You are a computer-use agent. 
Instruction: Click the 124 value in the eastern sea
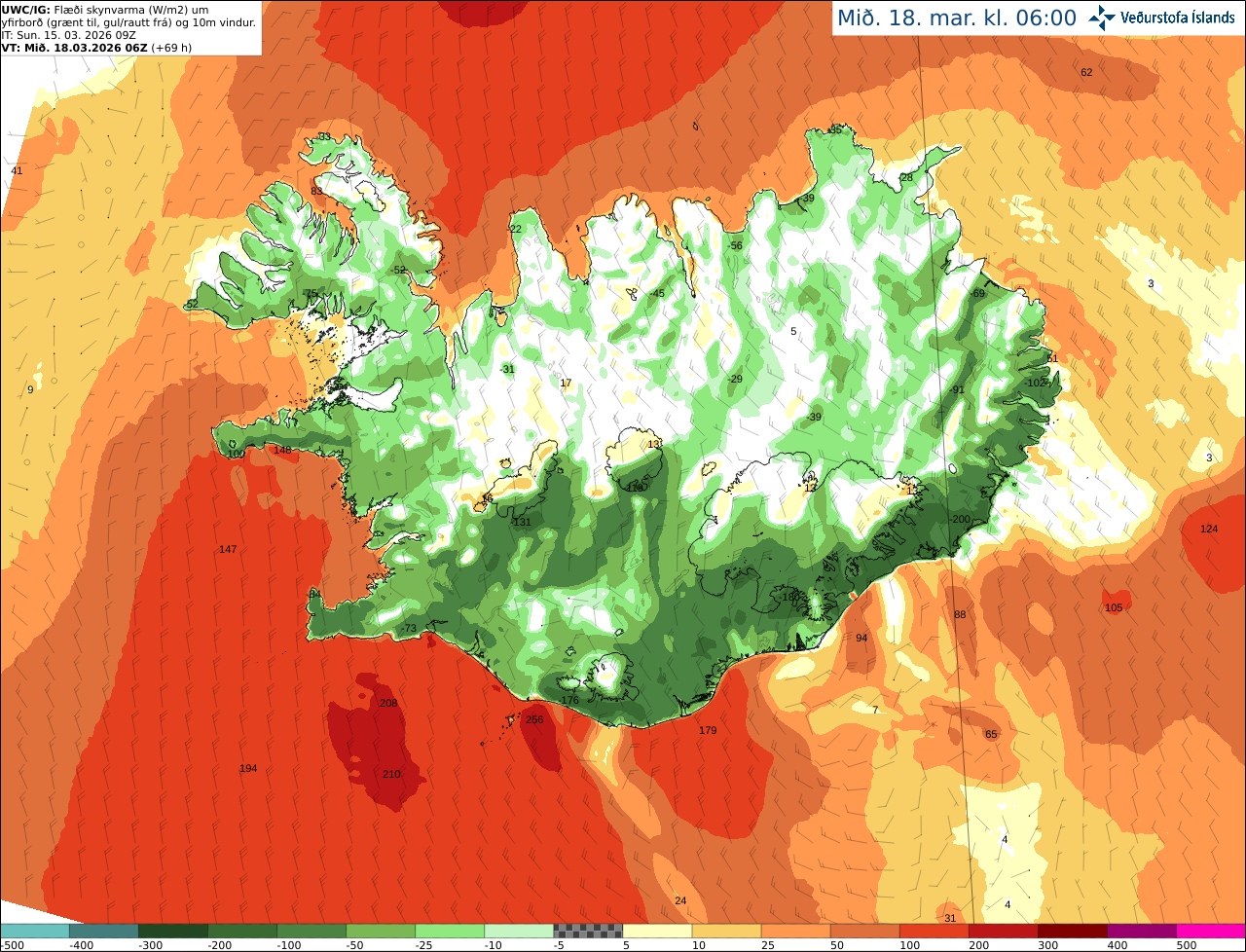click(1209, 529)
